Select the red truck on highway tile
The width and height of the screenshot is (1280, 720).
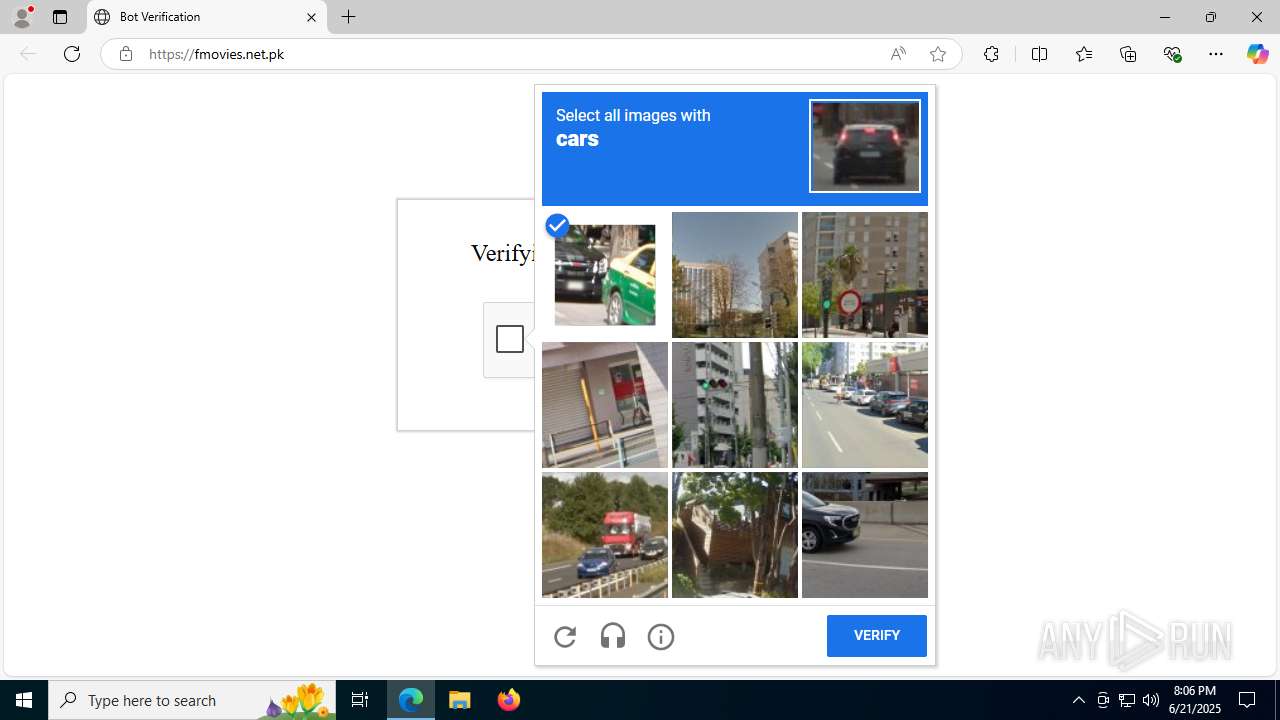(605, 535)
